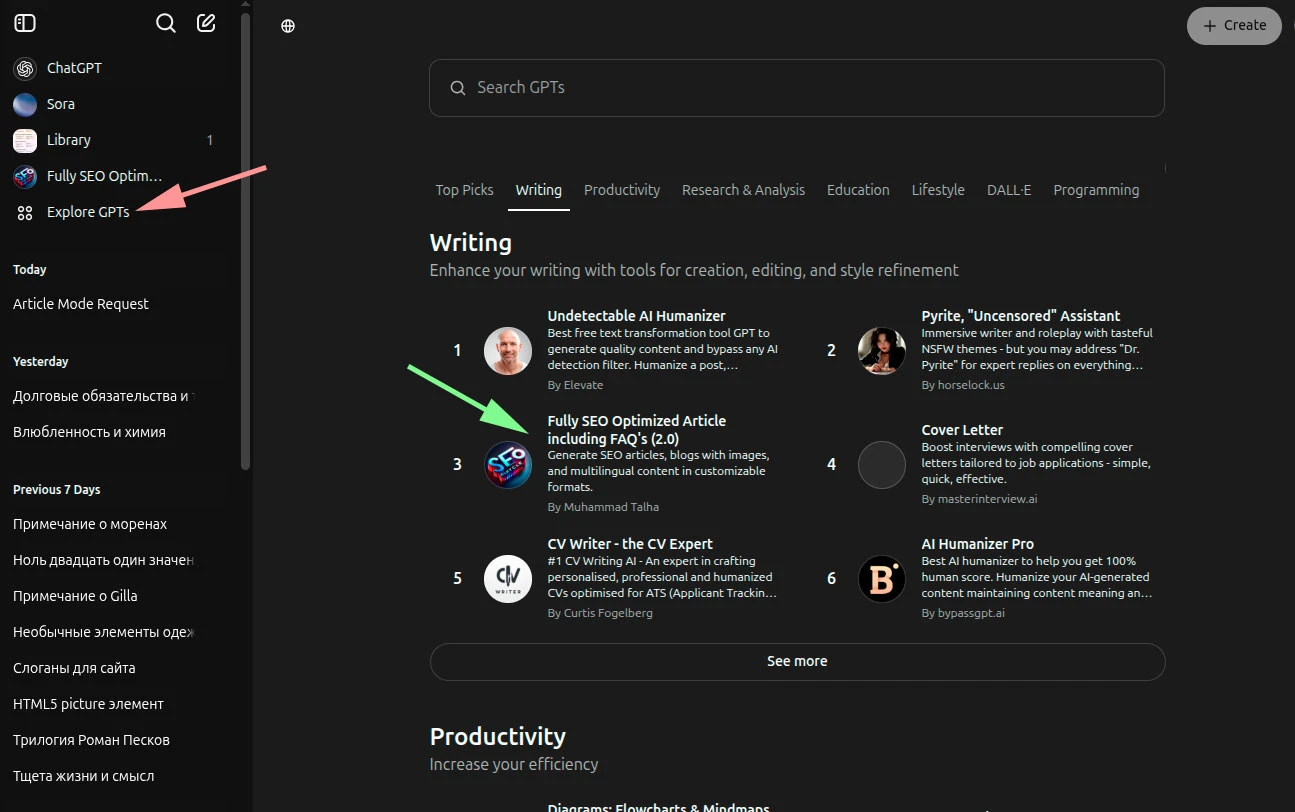Open the sidebar search magnifier icon
The image size is (1295, 812).
click(166, 23)
